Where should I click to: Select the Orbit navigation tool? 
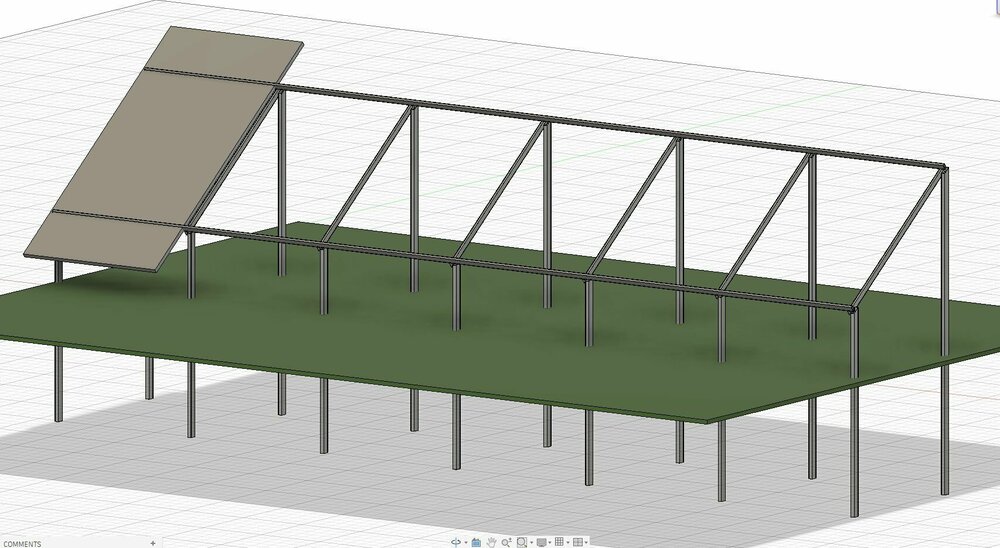coord(456,542)
